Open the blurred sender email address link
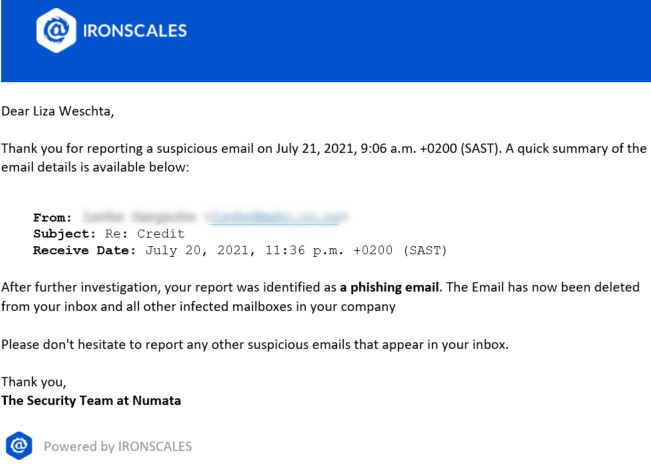The image size is (651, 464). click(276, 217)
